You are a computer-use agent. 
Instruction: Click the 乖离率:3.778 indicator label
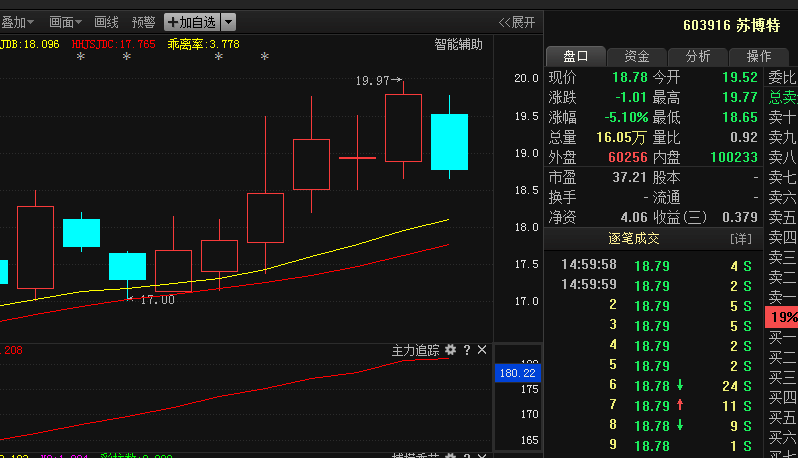click(203, 44)
